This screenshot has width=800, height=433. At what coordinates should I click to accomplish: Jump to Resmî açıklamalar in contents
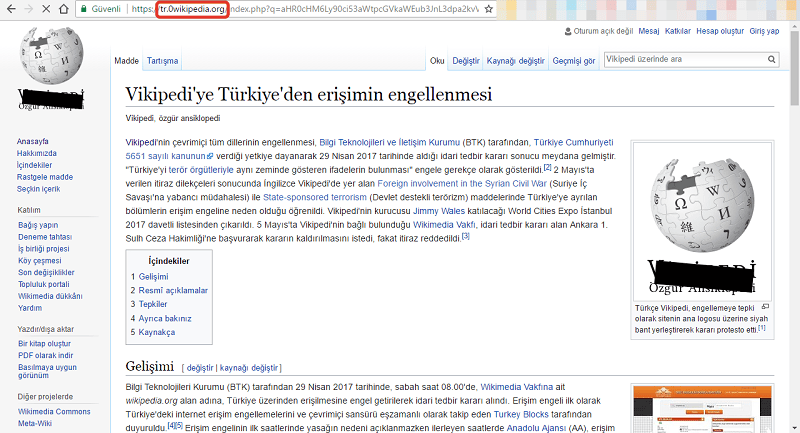tap(173, 290)
